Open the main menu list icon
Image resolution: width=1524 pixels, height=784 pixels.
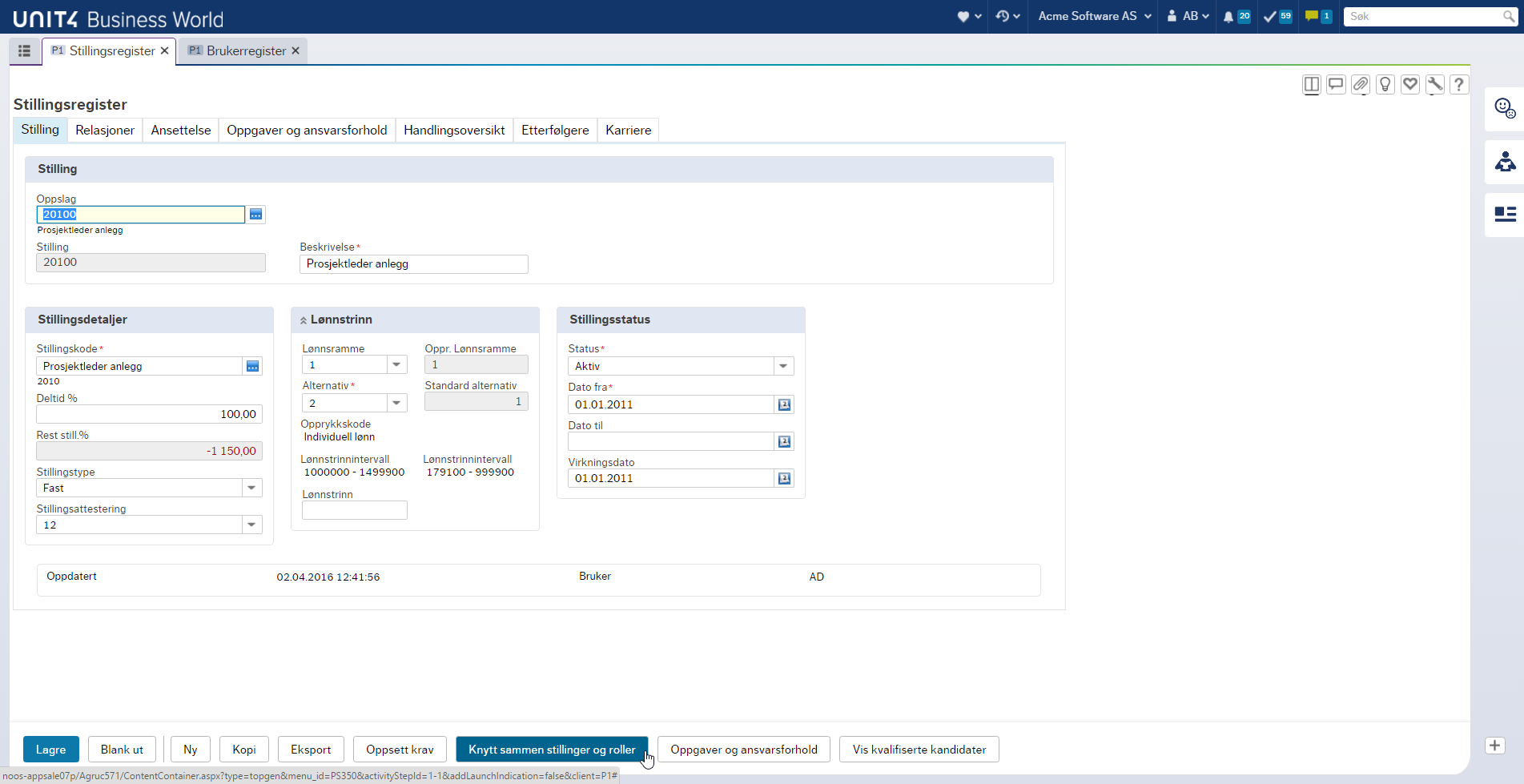pos(24,50)
